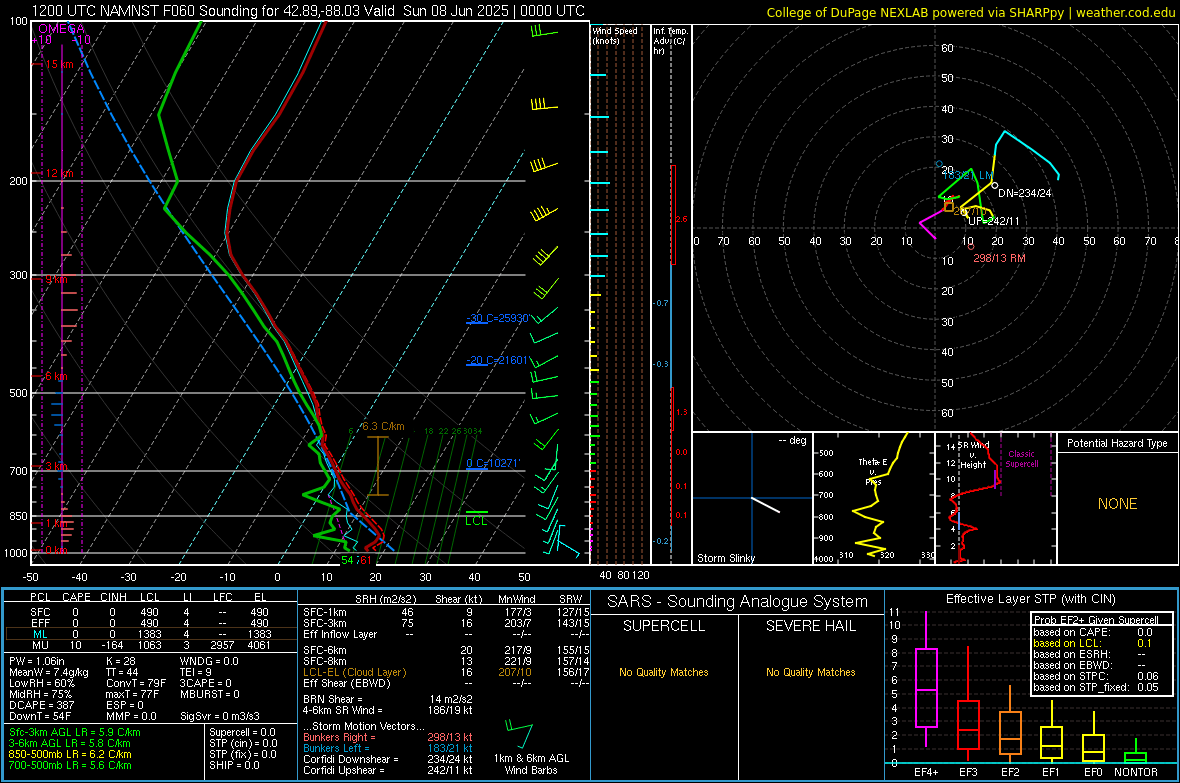This screenshot has height=783, width=1180.
Task: Click No Quality Matches under SEVERE HAIL
Action: point(810,672)
